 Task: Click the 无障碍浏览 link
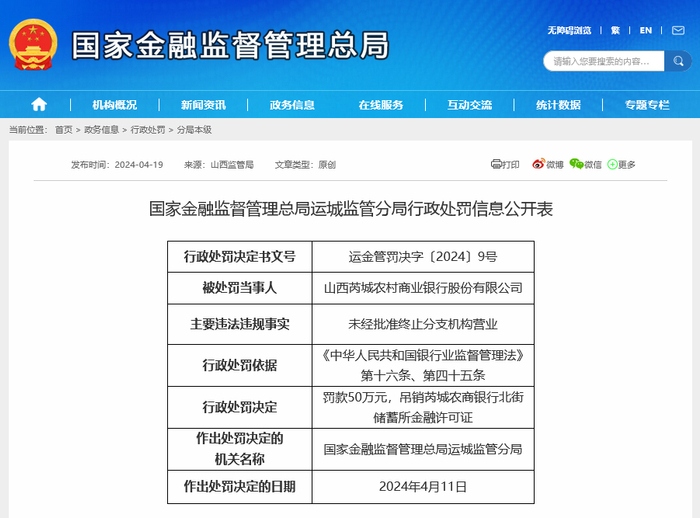569,30
